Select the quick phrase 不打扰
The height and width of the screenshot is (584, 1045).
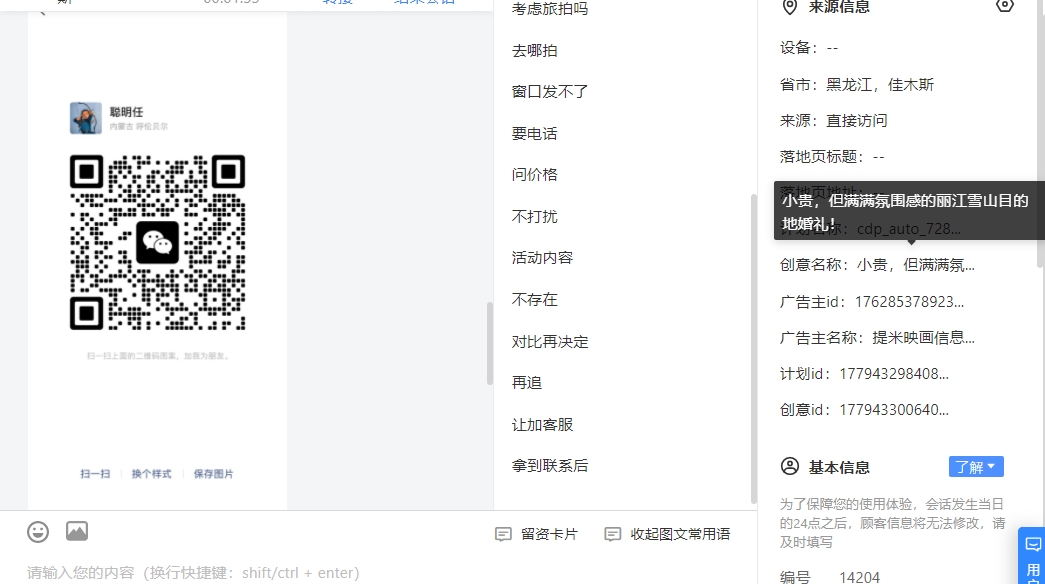pyautogui.click(x=534, y=217)
